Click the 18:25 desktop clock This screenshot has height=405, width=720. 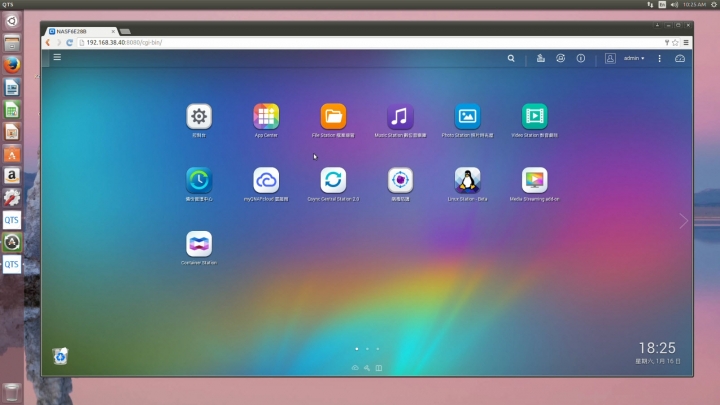(x=657, y=348)
